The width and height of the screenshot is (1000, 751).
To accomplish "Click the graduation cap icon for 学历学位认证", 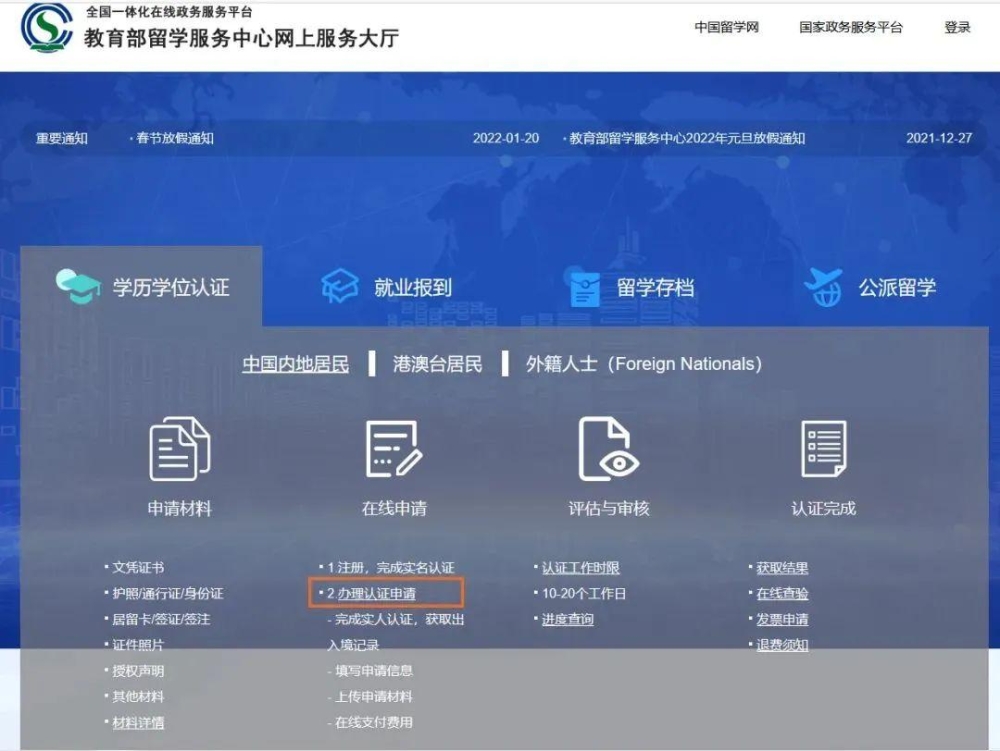I will point(78,287).
